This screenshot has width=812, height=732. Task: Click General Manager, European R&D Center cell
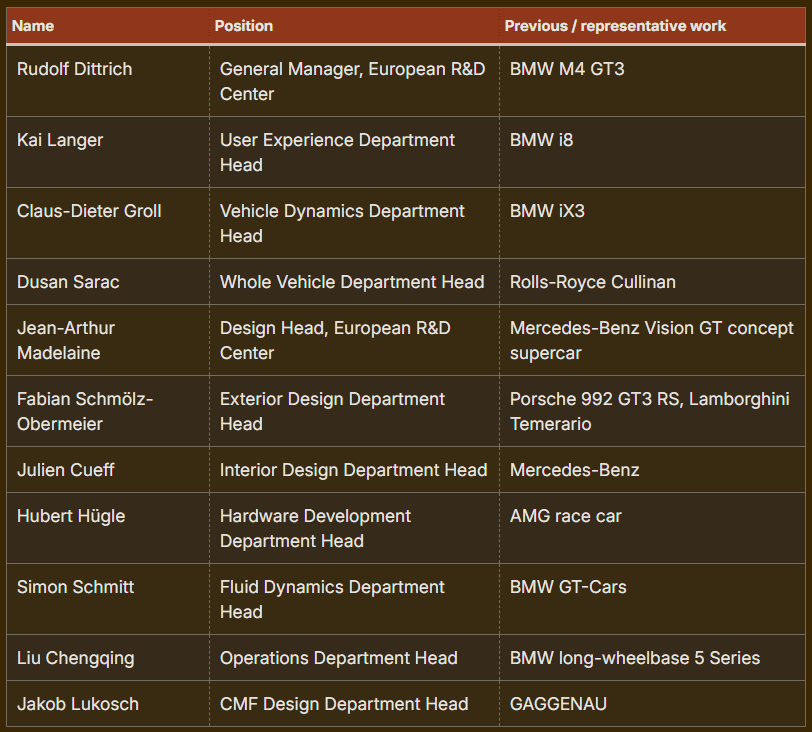[x=354, y=81]
